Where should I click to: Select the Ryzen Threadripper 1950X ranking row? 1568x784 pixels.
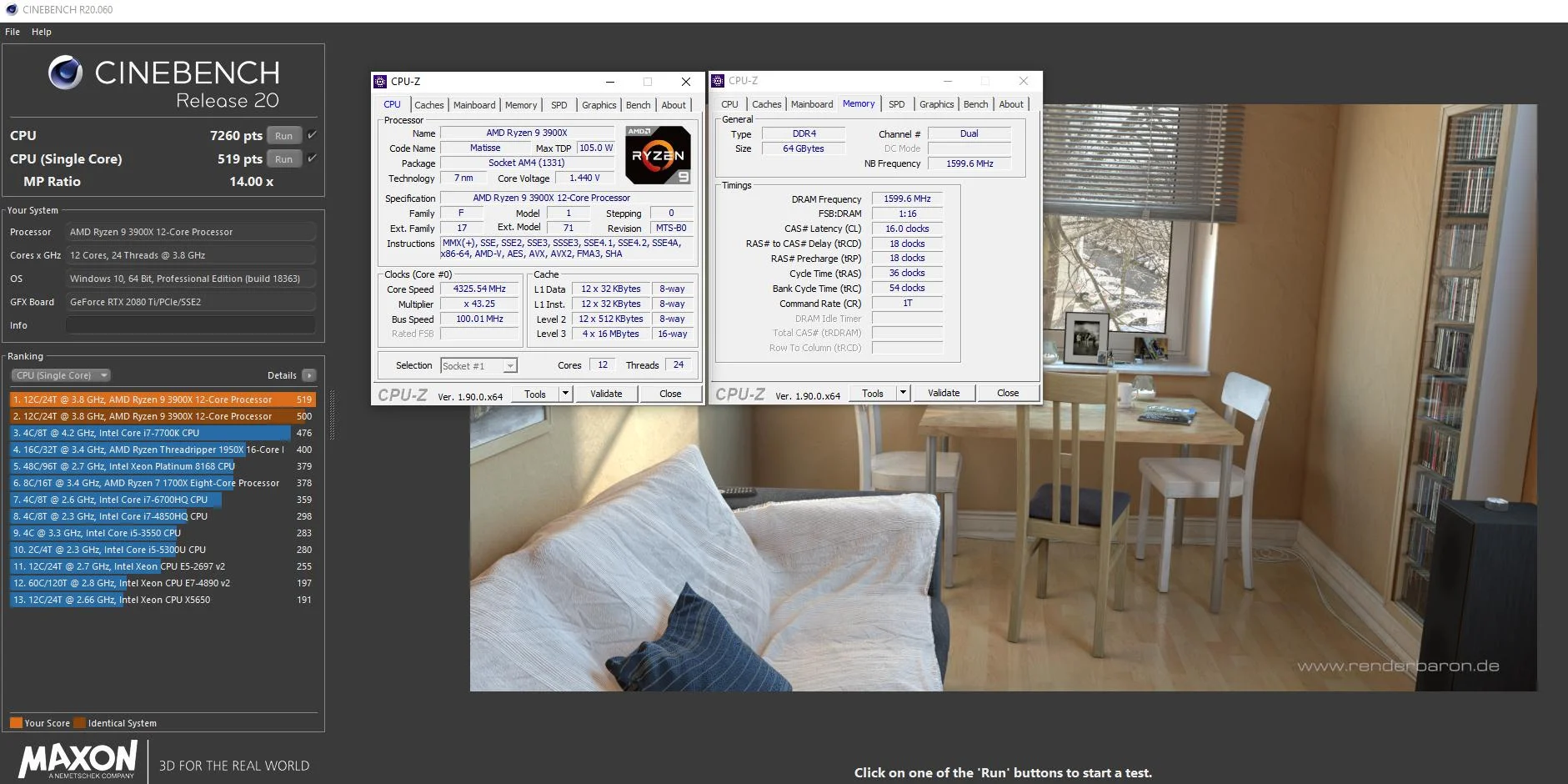163,450
